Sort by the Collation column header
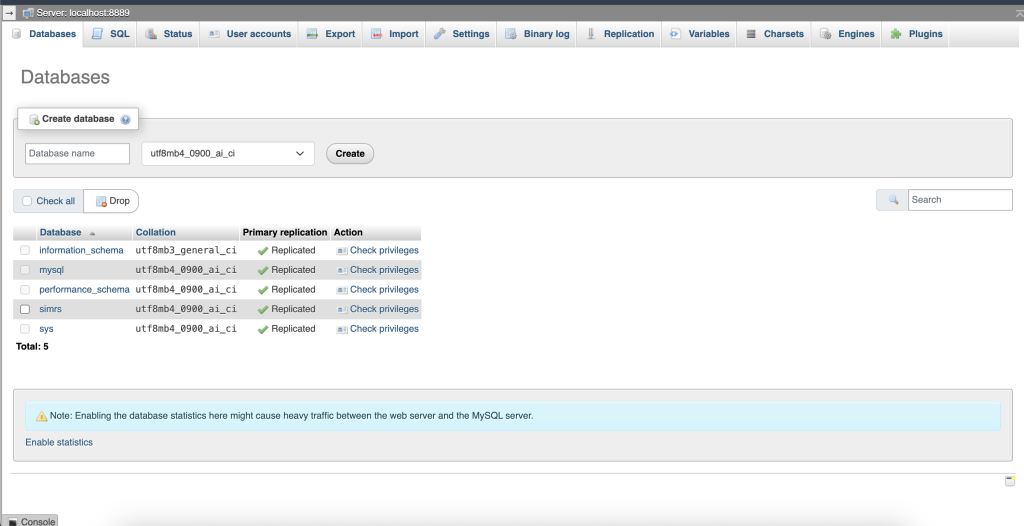 [x=155, y=232]
